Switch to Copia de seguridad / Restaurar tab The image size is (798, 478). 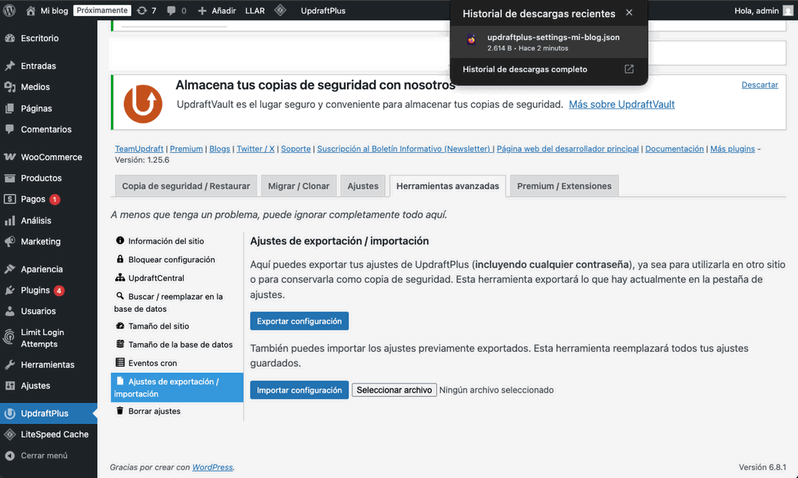point(186,186)
